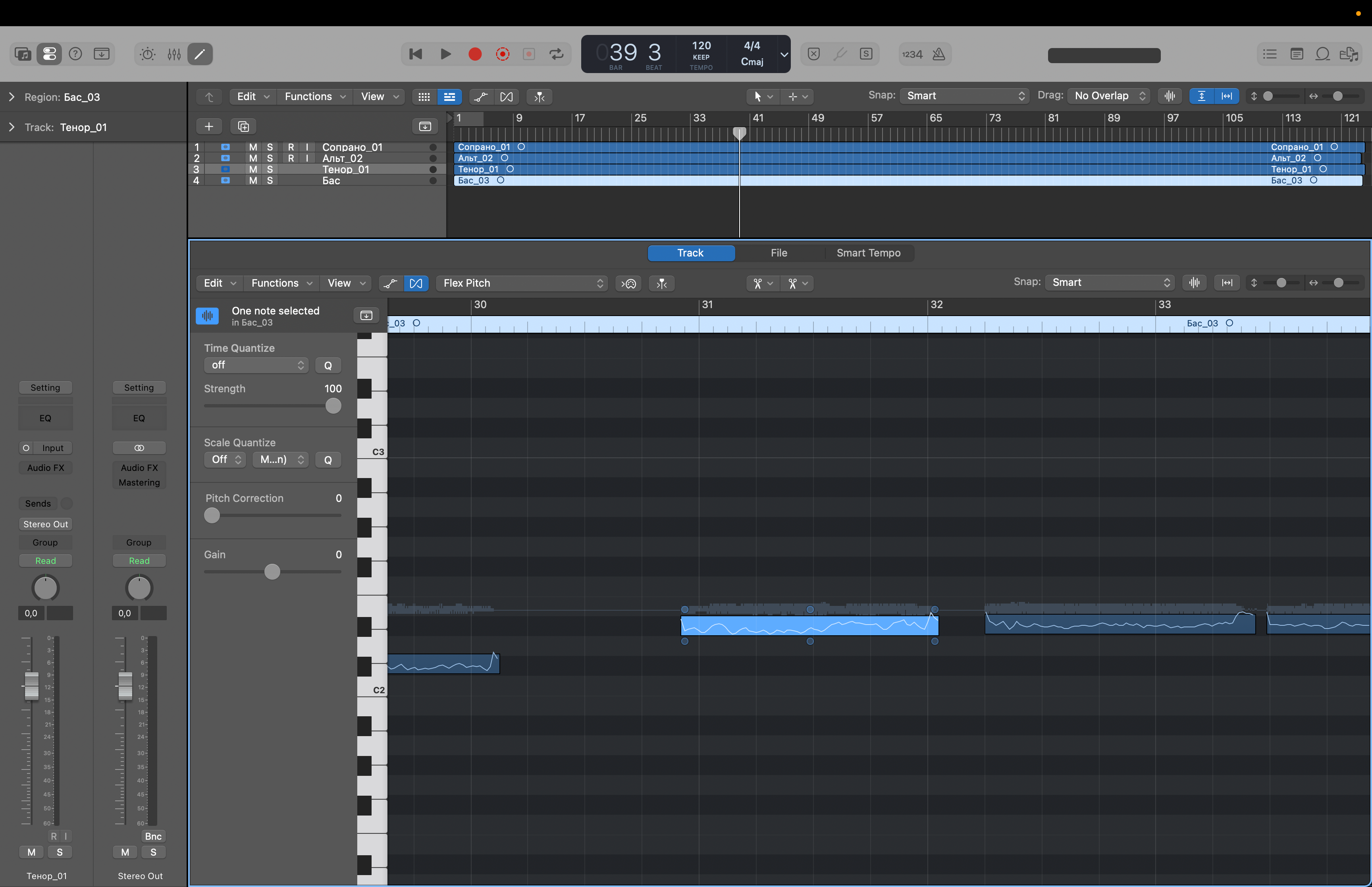Toggle the Inspector panel button

point(50,54)
